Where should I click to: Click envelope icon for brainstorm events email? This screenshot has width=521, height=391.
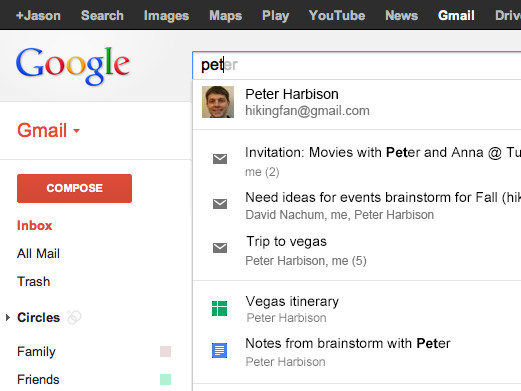pos(220,204)
